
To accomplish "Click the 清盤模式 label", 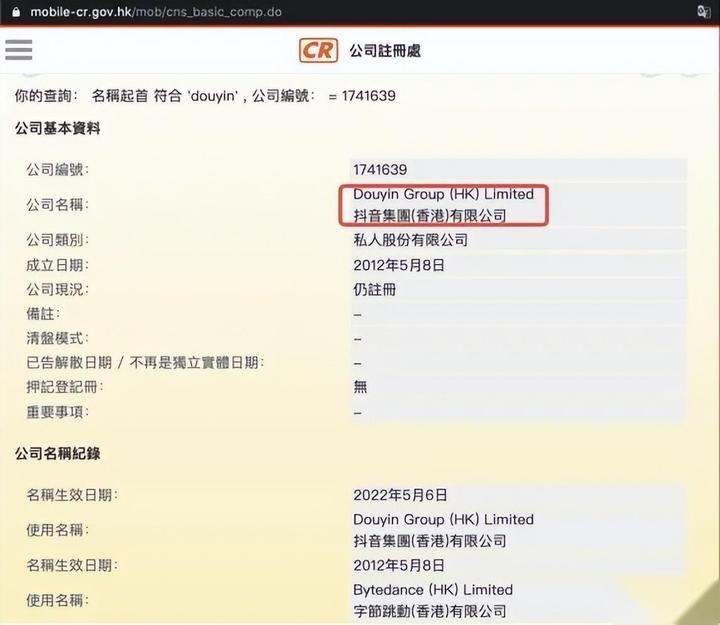I will (57, 338).
